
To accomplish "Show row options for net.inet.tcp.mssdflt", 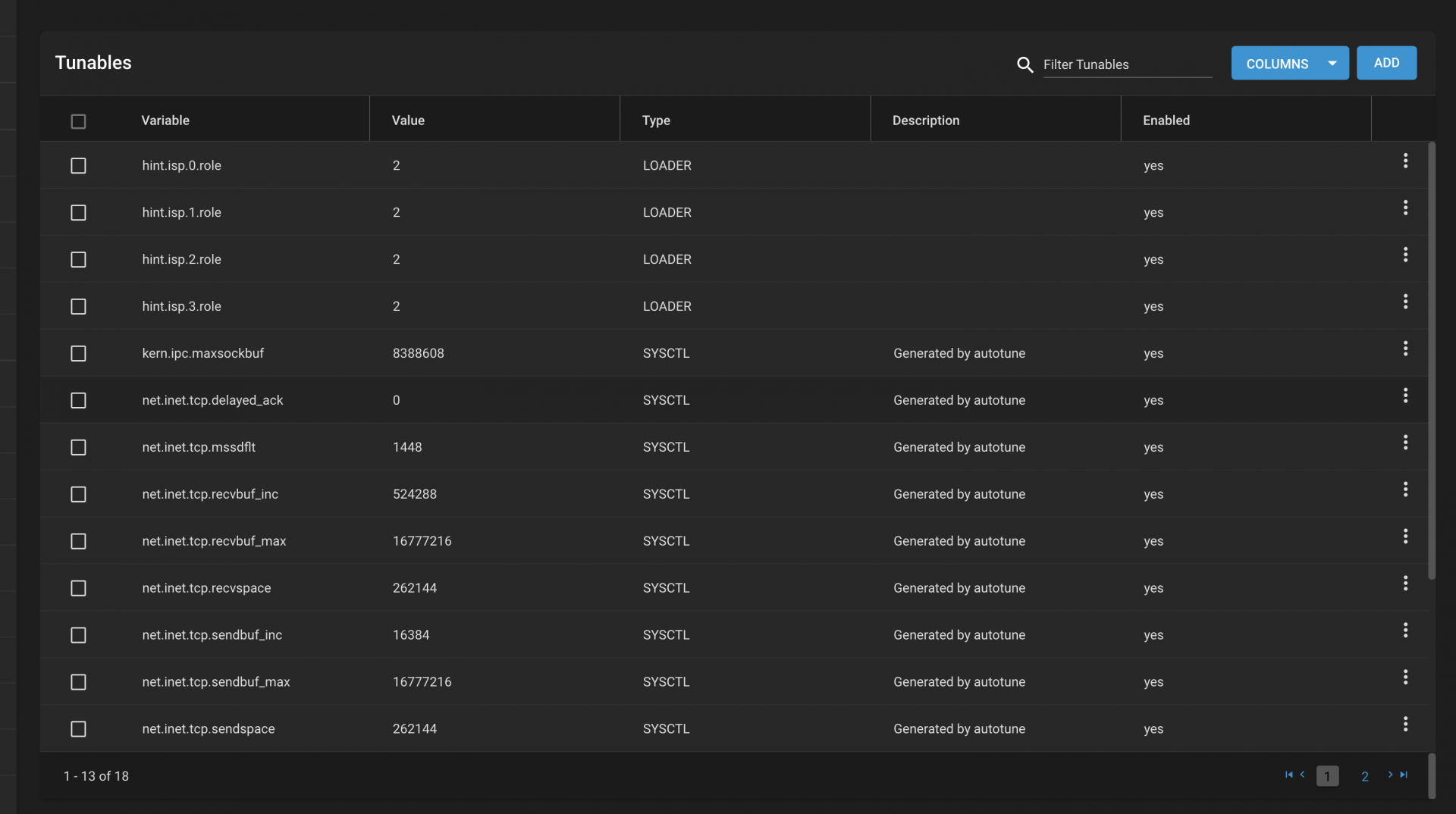I will pos(1404,443).
